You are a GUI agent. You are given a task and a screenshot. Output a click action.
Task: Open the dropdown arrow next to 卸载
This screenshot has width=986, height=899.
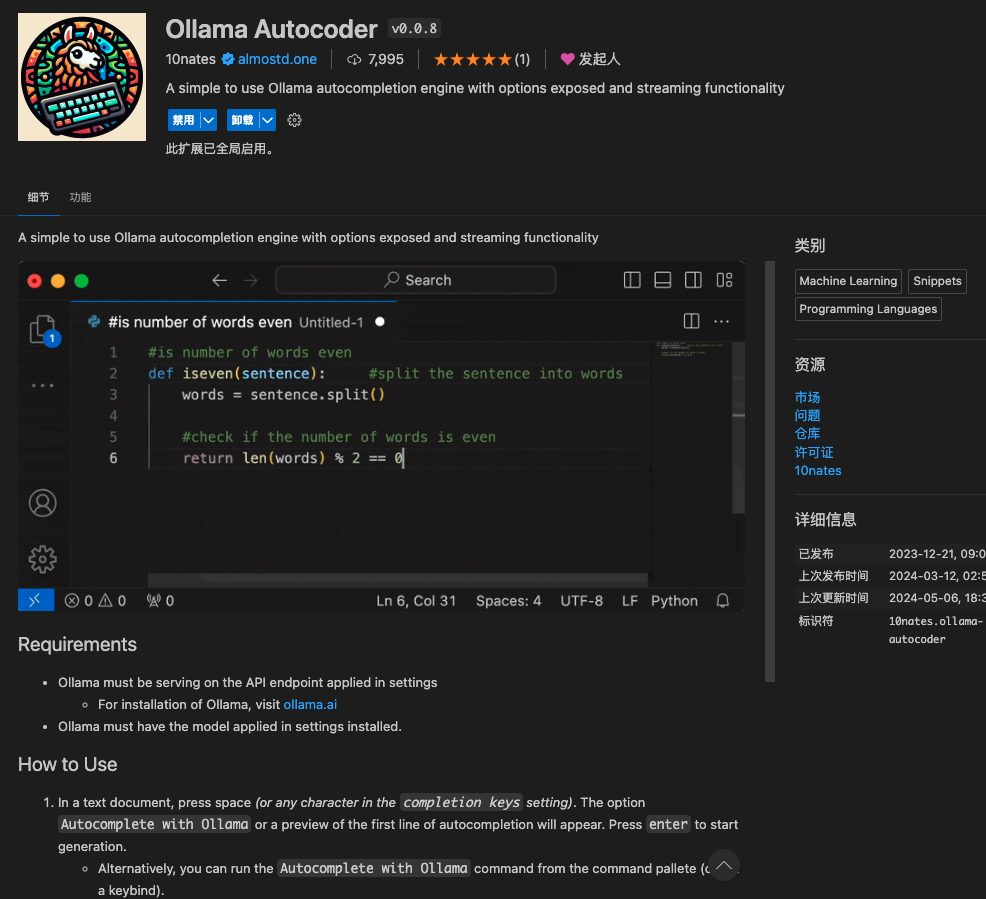268,120
